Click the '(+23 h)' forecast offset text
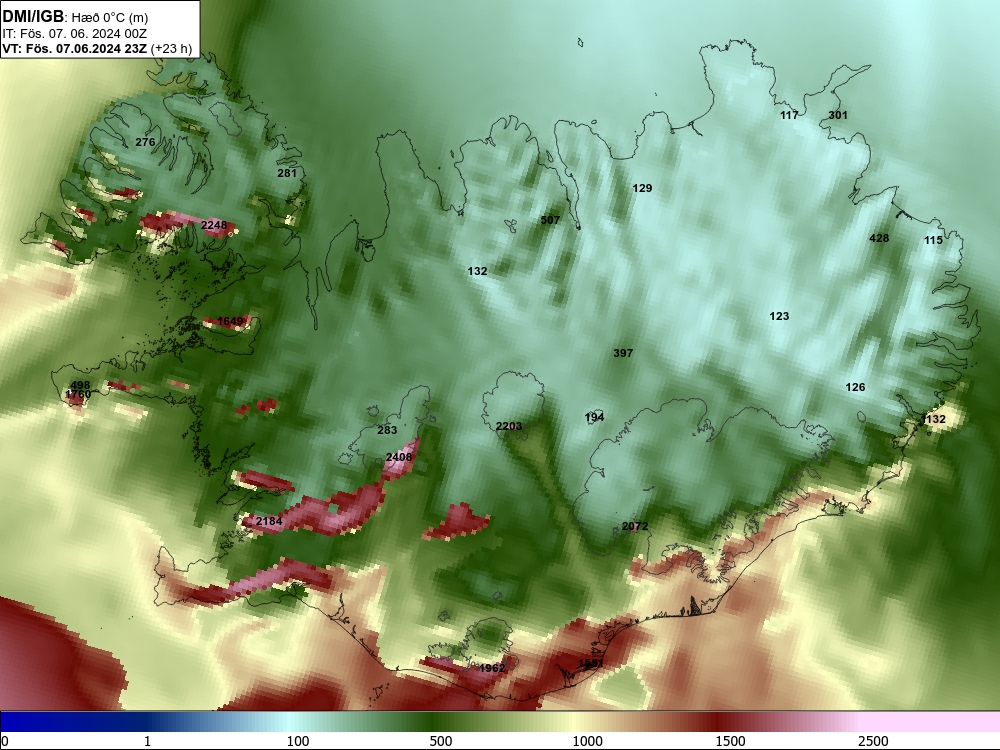This screenshot has height=750, width=1000. (172, 48)
